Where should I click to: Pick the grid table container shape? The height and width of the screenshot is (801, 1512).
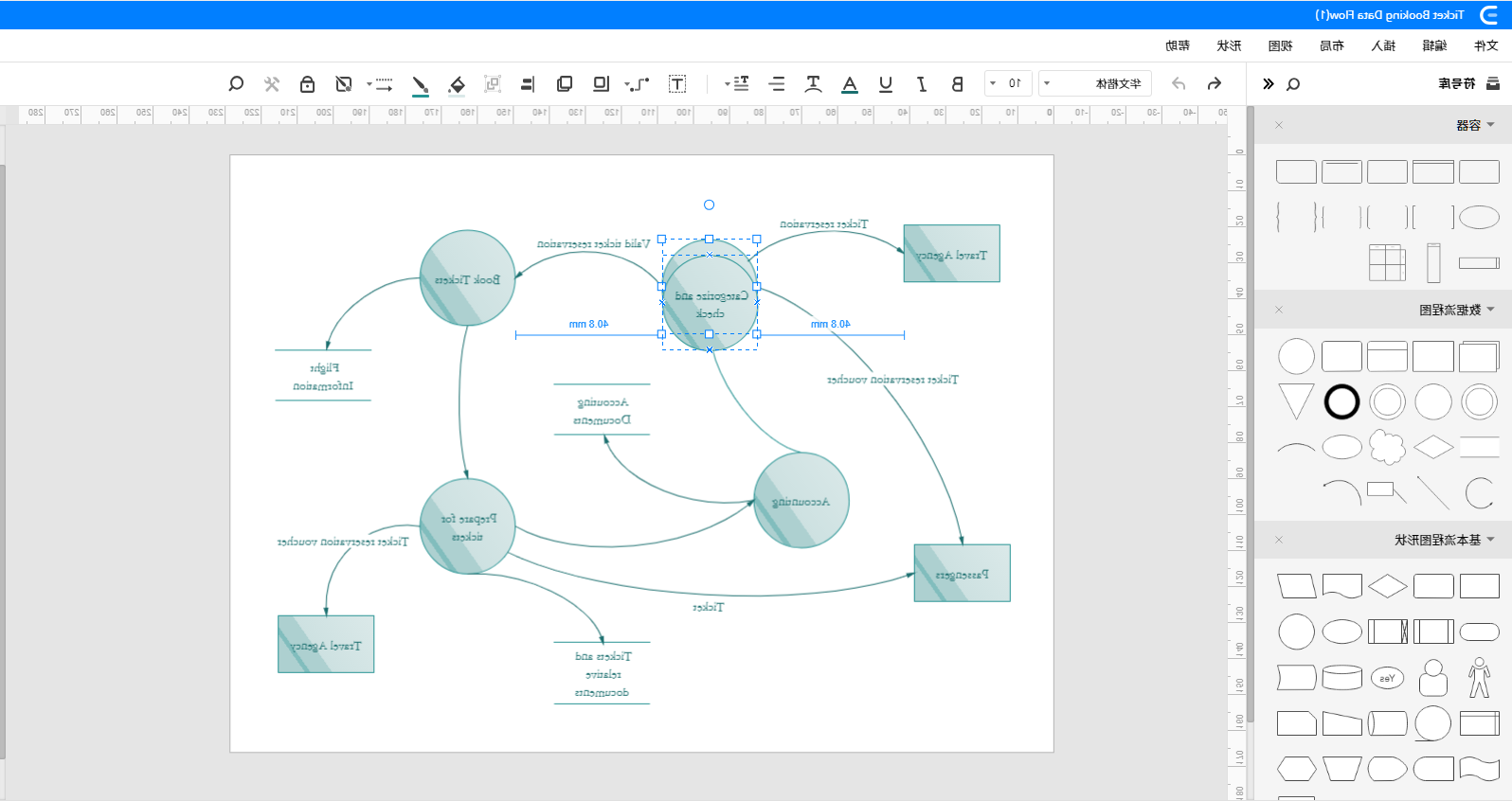1387,262
